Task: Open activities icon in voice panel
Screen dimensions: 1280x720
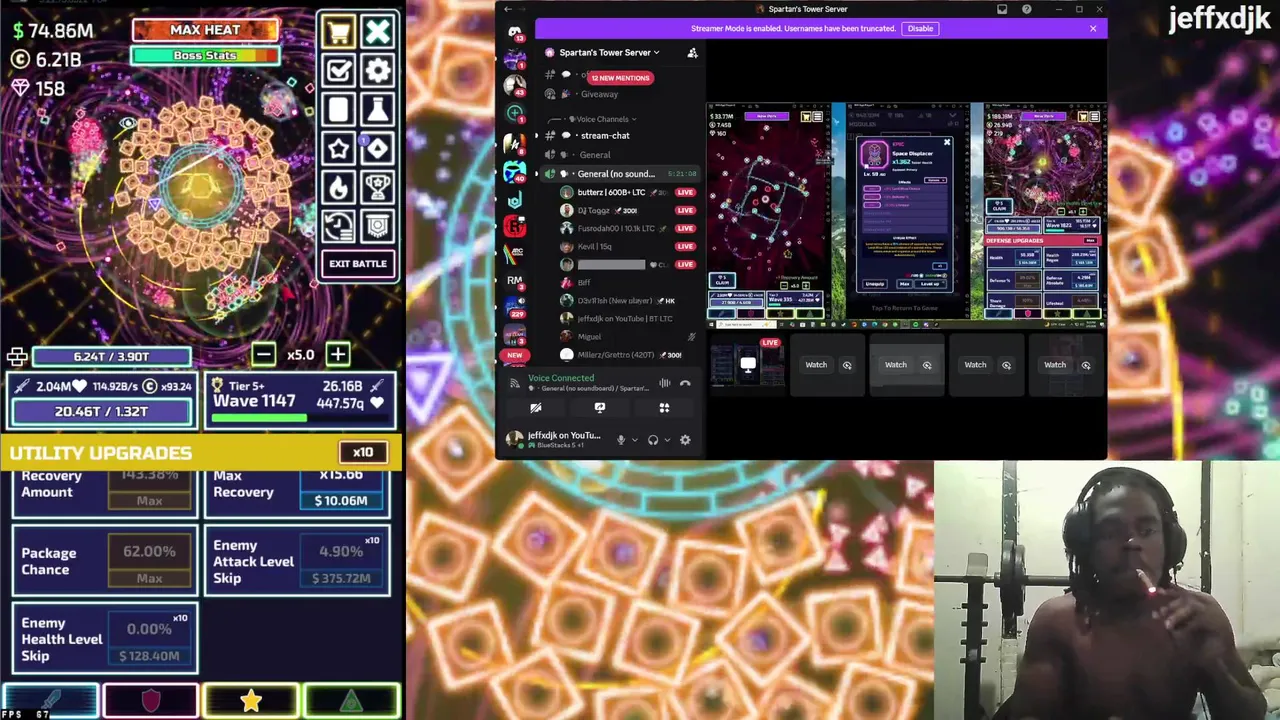Action: click(664, 408)
